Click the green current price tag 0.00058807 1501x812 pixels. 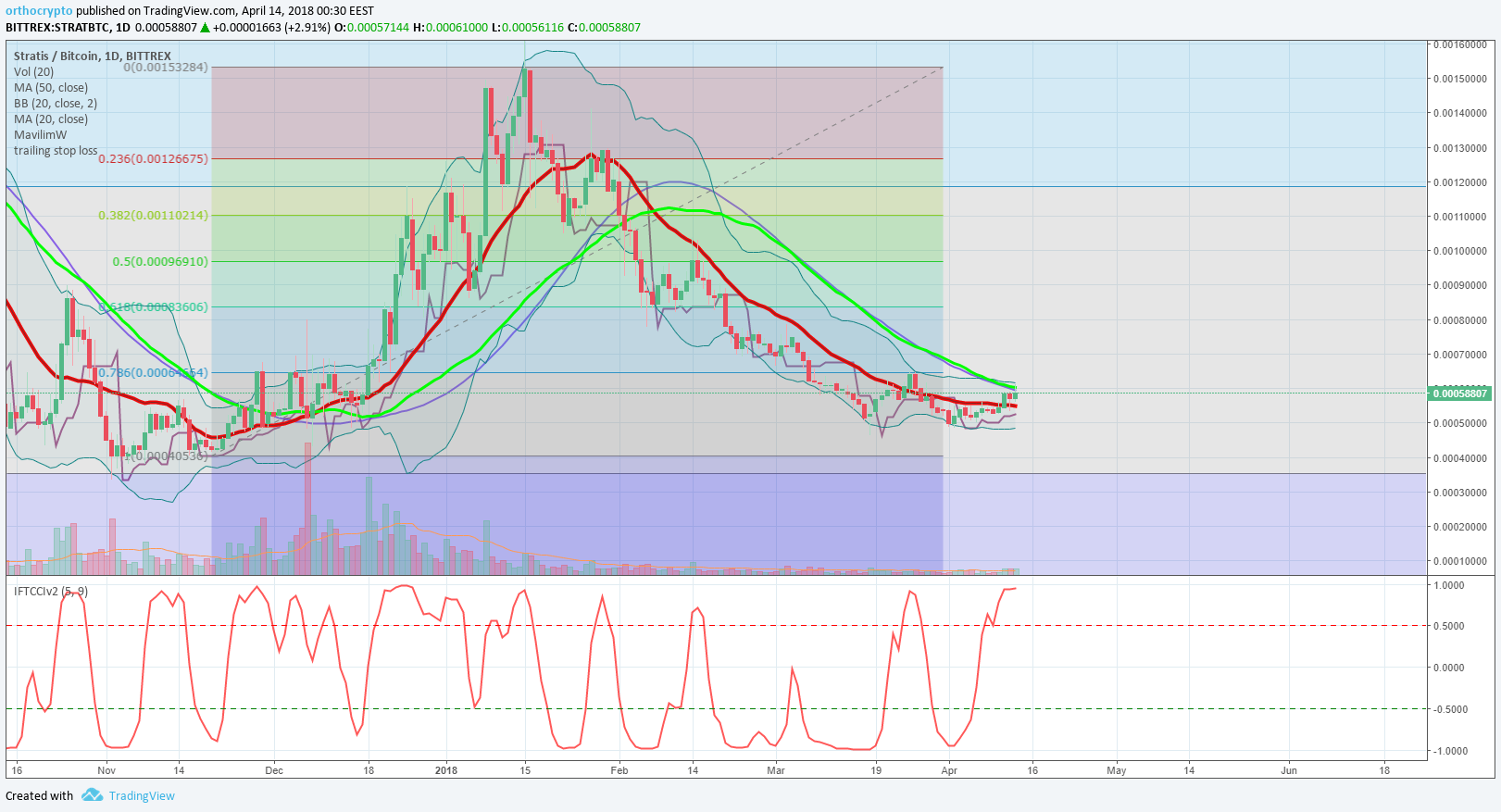pos(1460,394)
